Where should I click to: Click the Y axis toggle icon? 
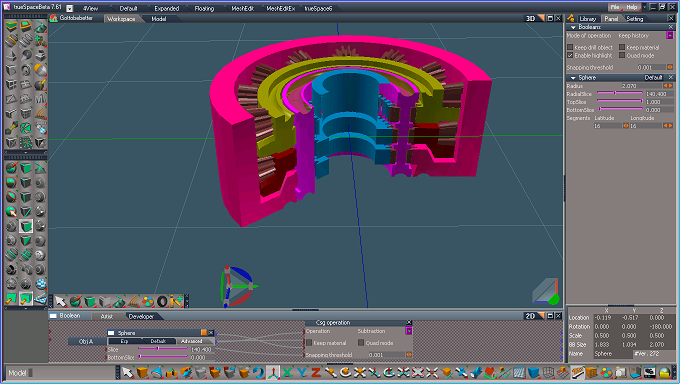301,373
